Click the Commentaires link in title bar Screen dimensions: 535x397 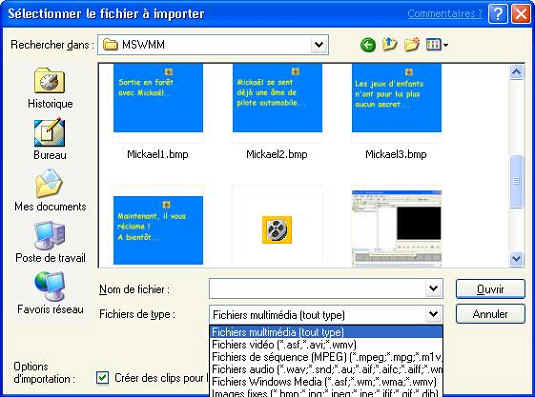pyautogui.click(x=445, y=14)
